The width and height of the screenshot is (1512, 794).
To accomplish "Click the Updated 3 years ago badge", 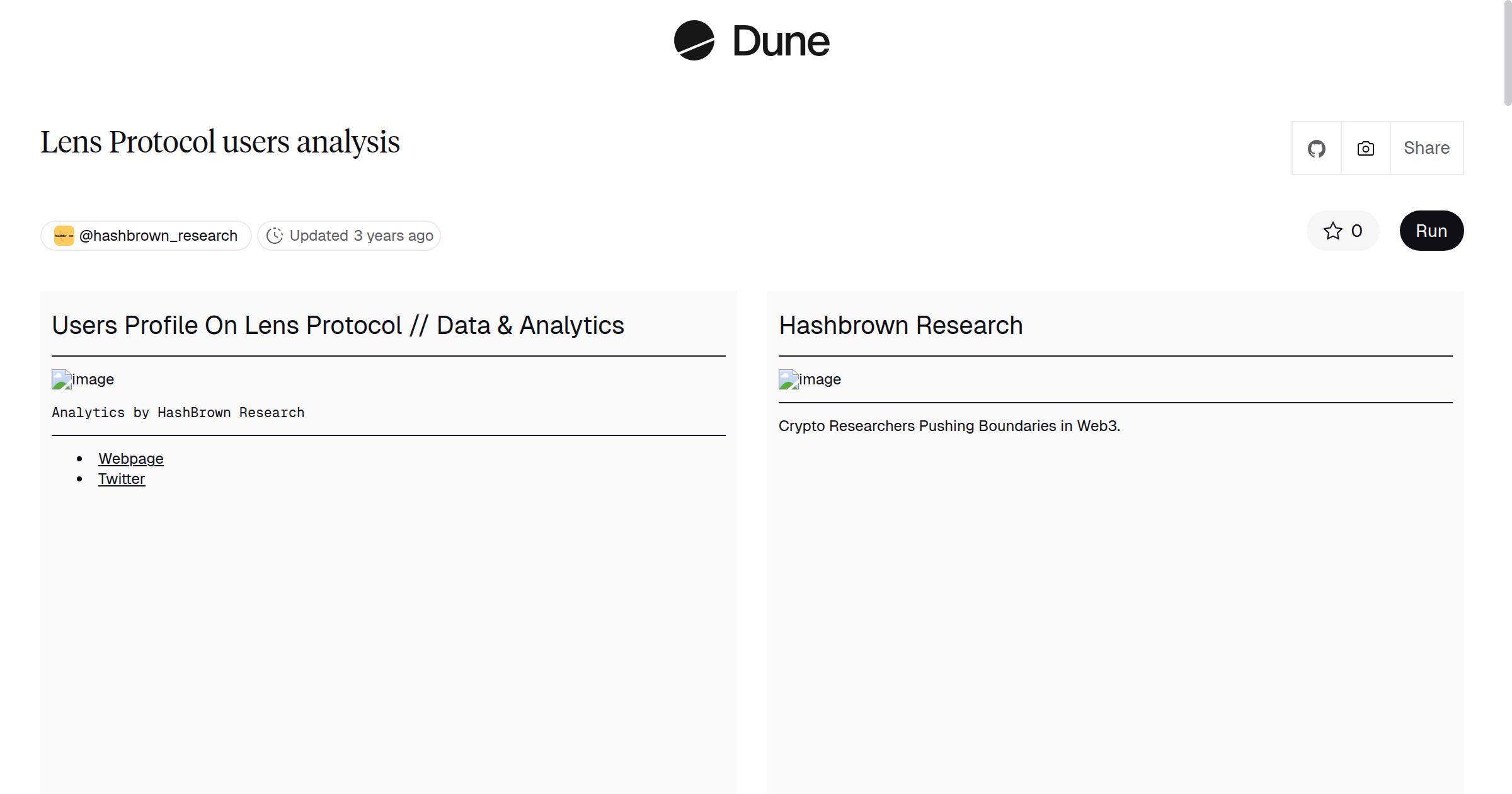I will 348,235.
